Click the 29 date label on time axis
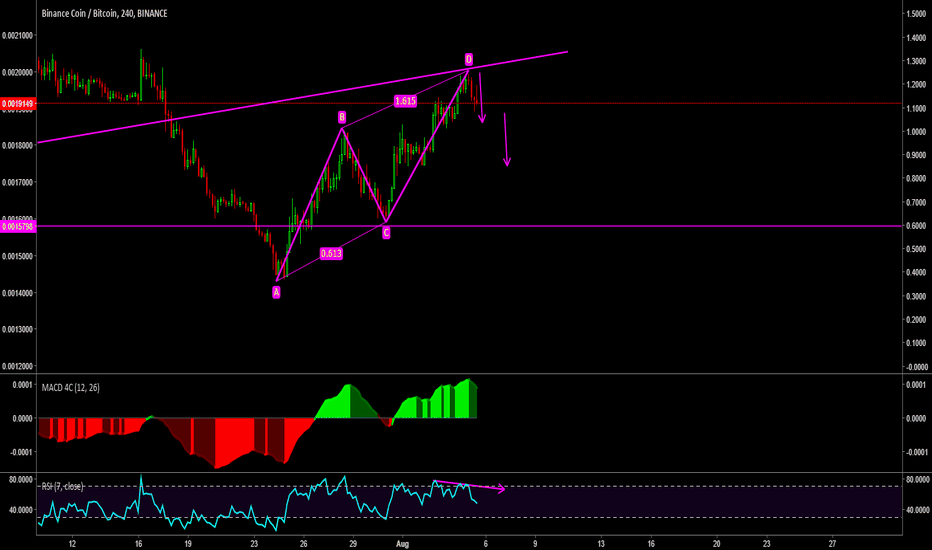The height and width of the screenshot is (550, 932). (x=353, y=543)
